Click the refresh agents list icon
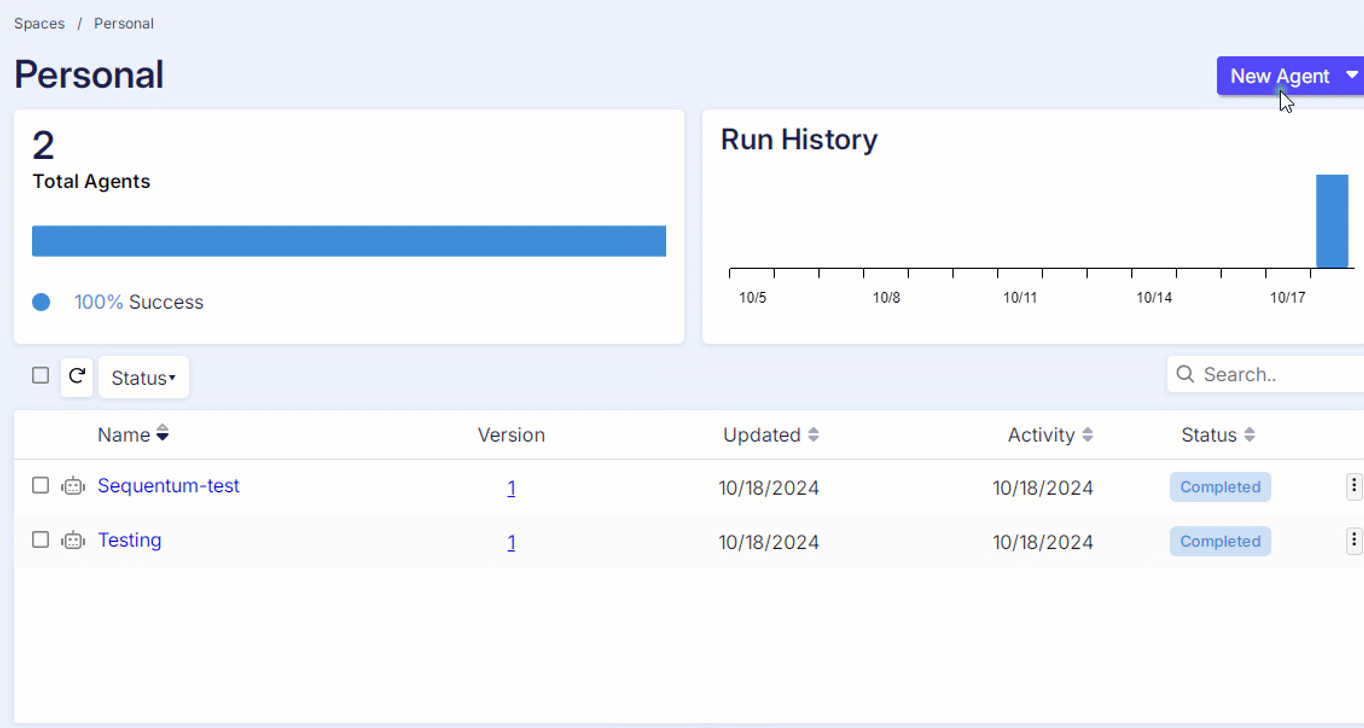Image resolution: width=1364 pixels, height=728 pixels. [x=77, y=377]
